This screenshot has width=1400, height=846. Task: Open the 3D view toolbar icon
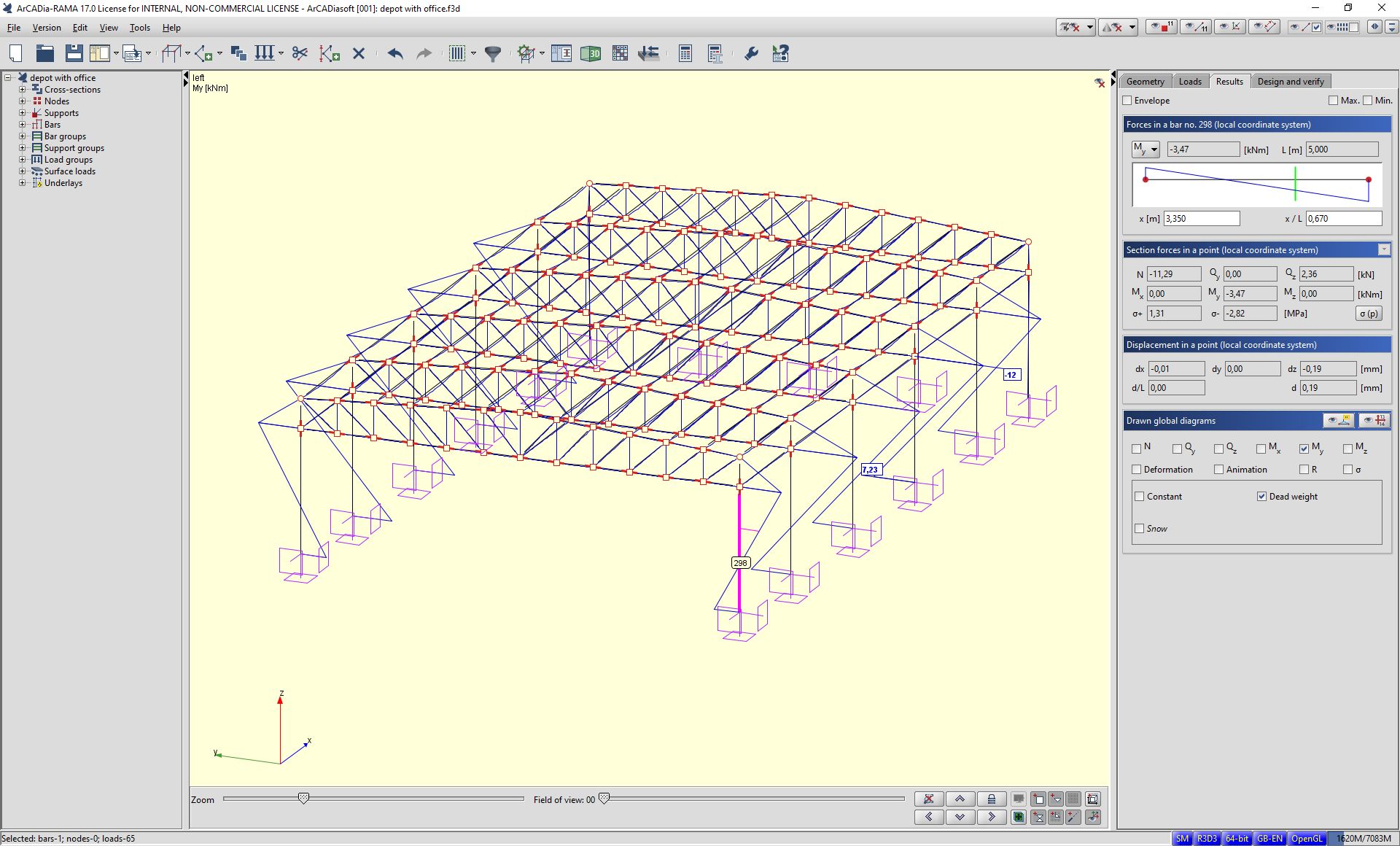(591, 53)
